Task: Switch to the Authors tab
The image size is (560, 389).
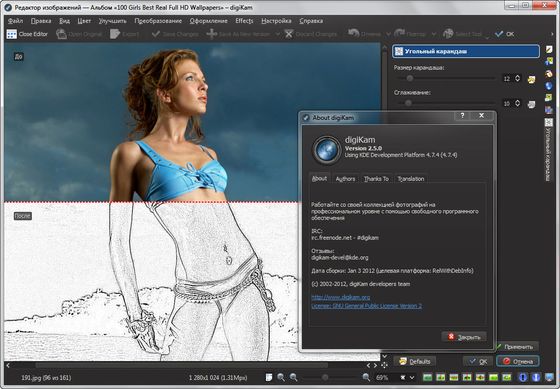Action: coord(345,179)
